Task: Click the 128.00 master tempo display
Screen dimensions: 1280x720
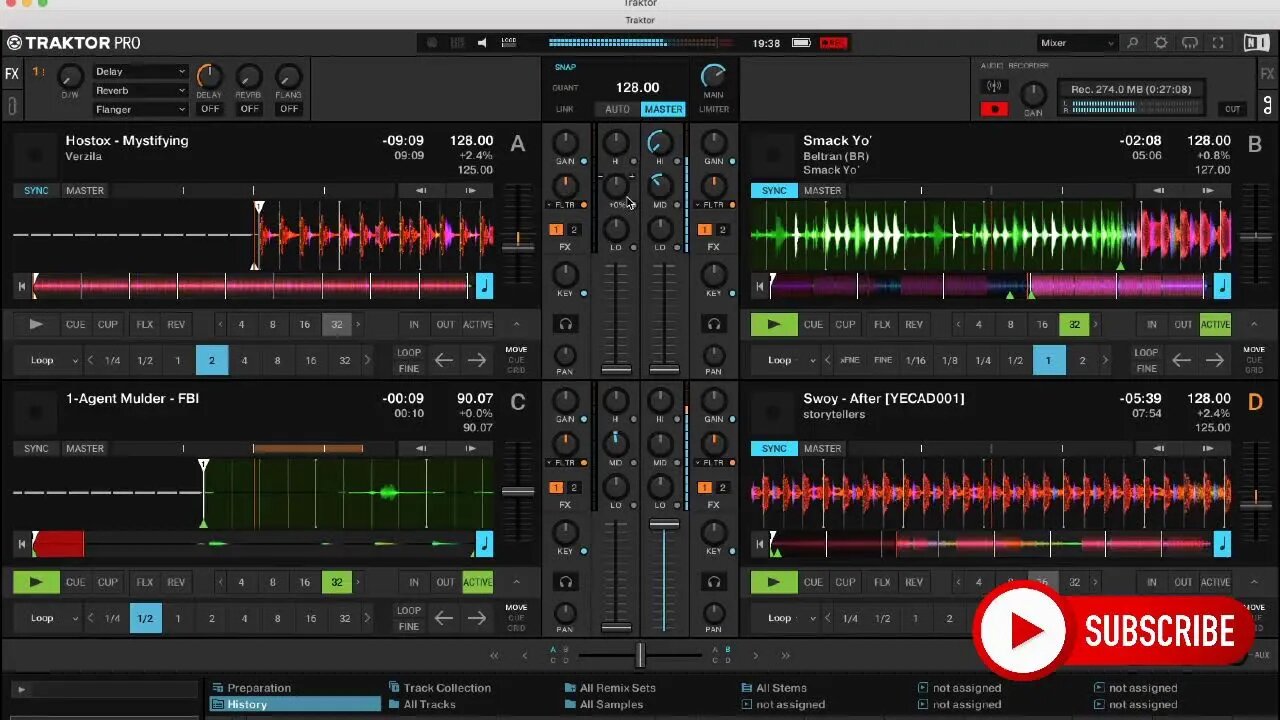Action: [x=637, y=88]
